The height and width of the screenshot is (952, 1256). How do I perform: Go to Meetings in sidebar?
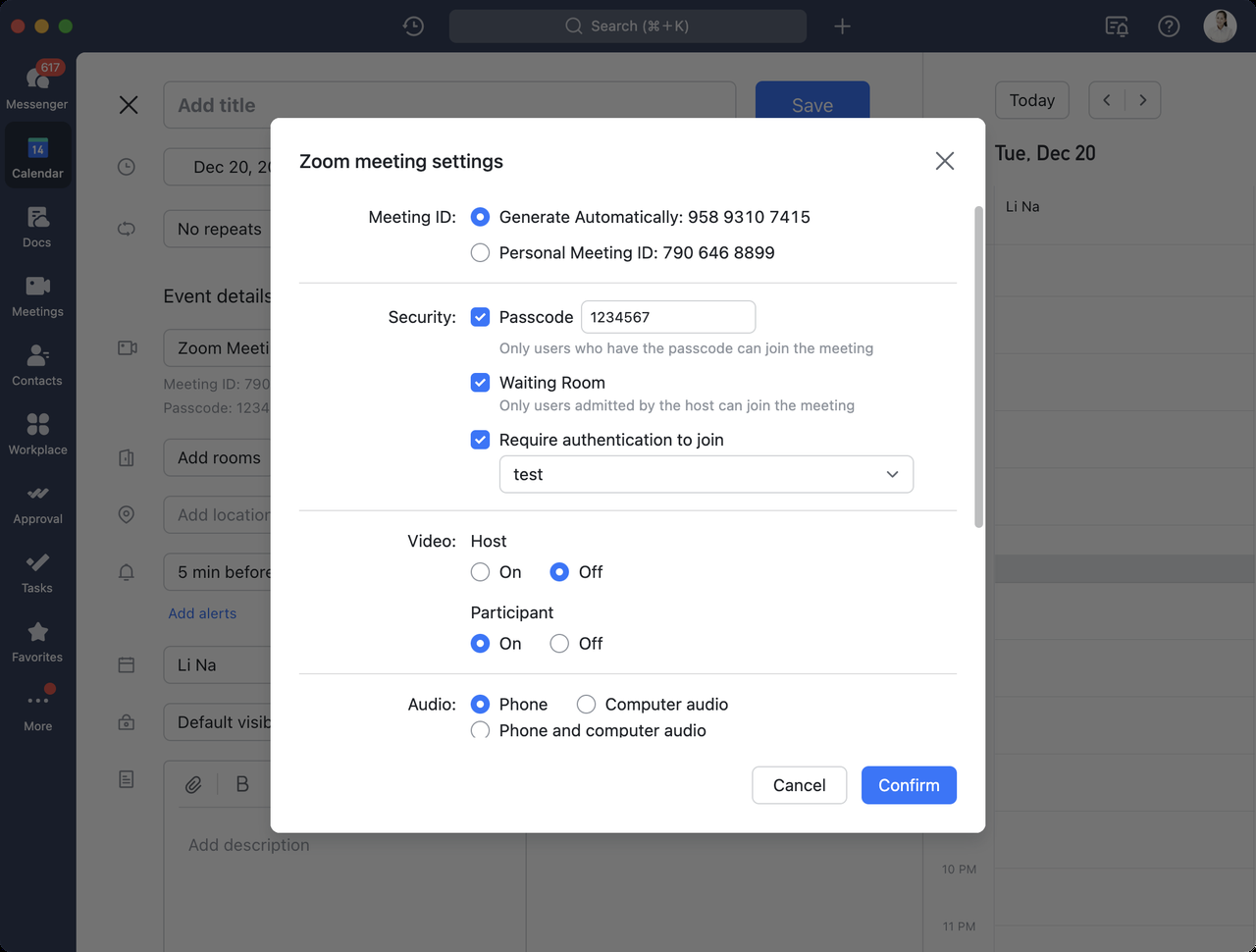[37, 294]
